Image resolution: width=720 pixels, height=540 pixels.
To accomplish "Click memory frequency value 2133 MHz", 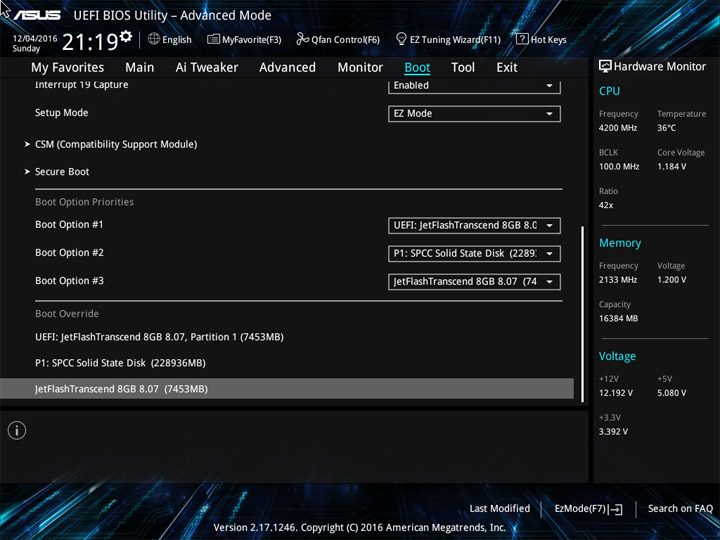I will click(x=618, y=280).
